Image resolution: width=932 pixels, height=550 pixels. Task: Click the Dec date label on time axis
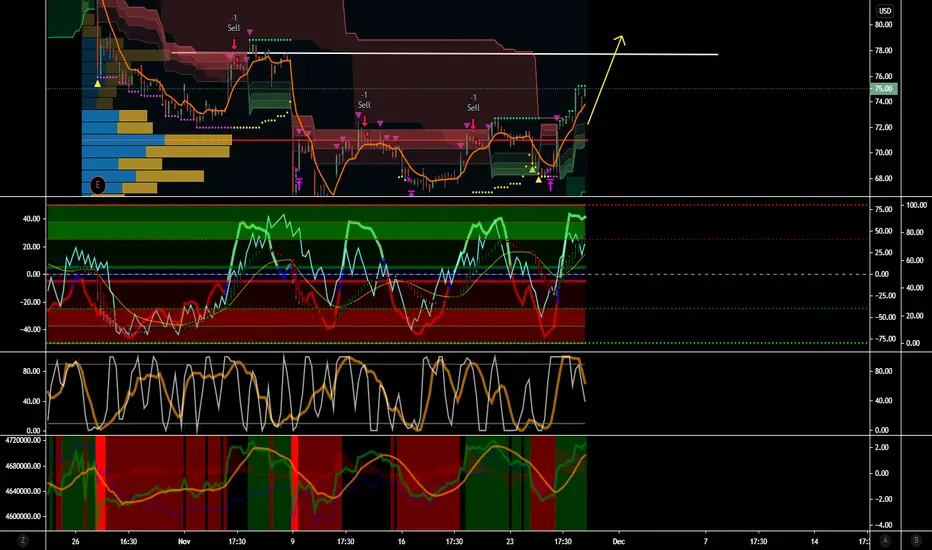pos(619,541)
